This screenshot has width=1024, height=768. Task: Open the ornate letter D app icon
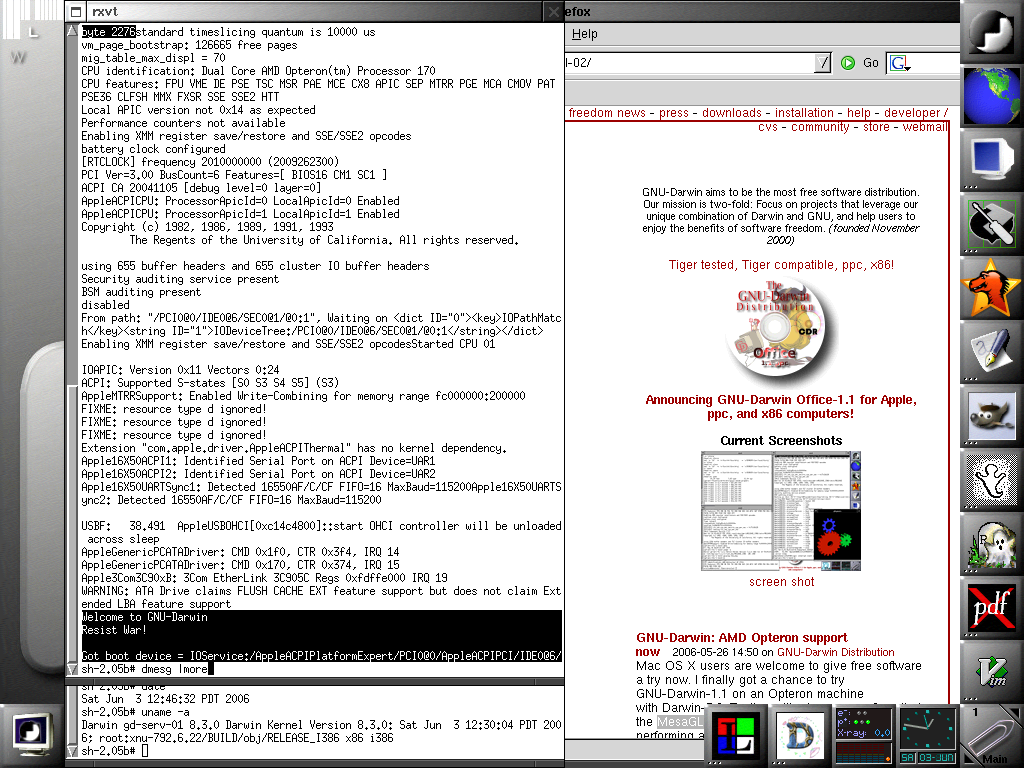pyautogui.click(x=800, y=735)
